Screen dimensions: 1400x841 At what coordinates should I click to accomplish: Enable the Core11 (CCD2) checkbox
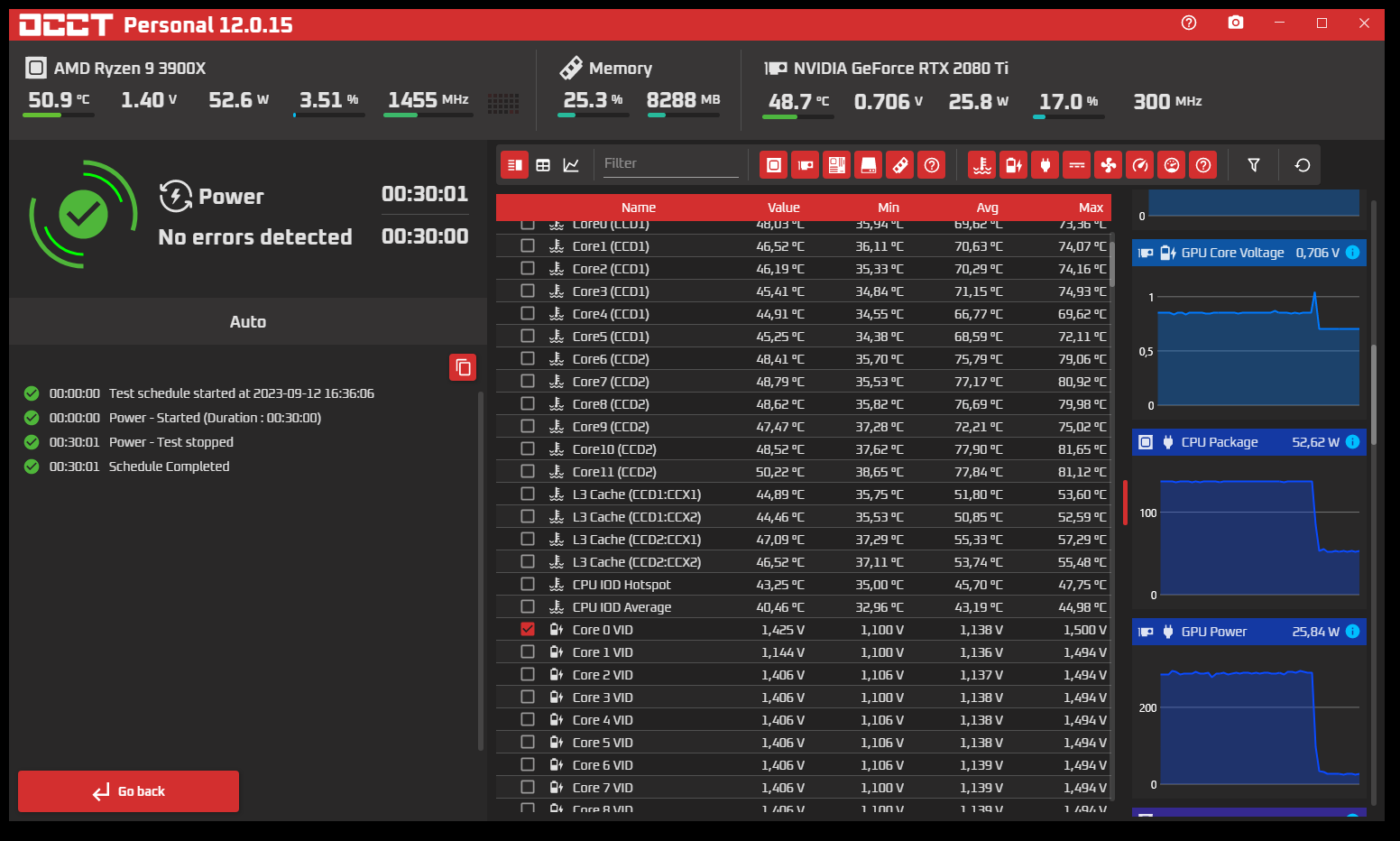(528, 471)
